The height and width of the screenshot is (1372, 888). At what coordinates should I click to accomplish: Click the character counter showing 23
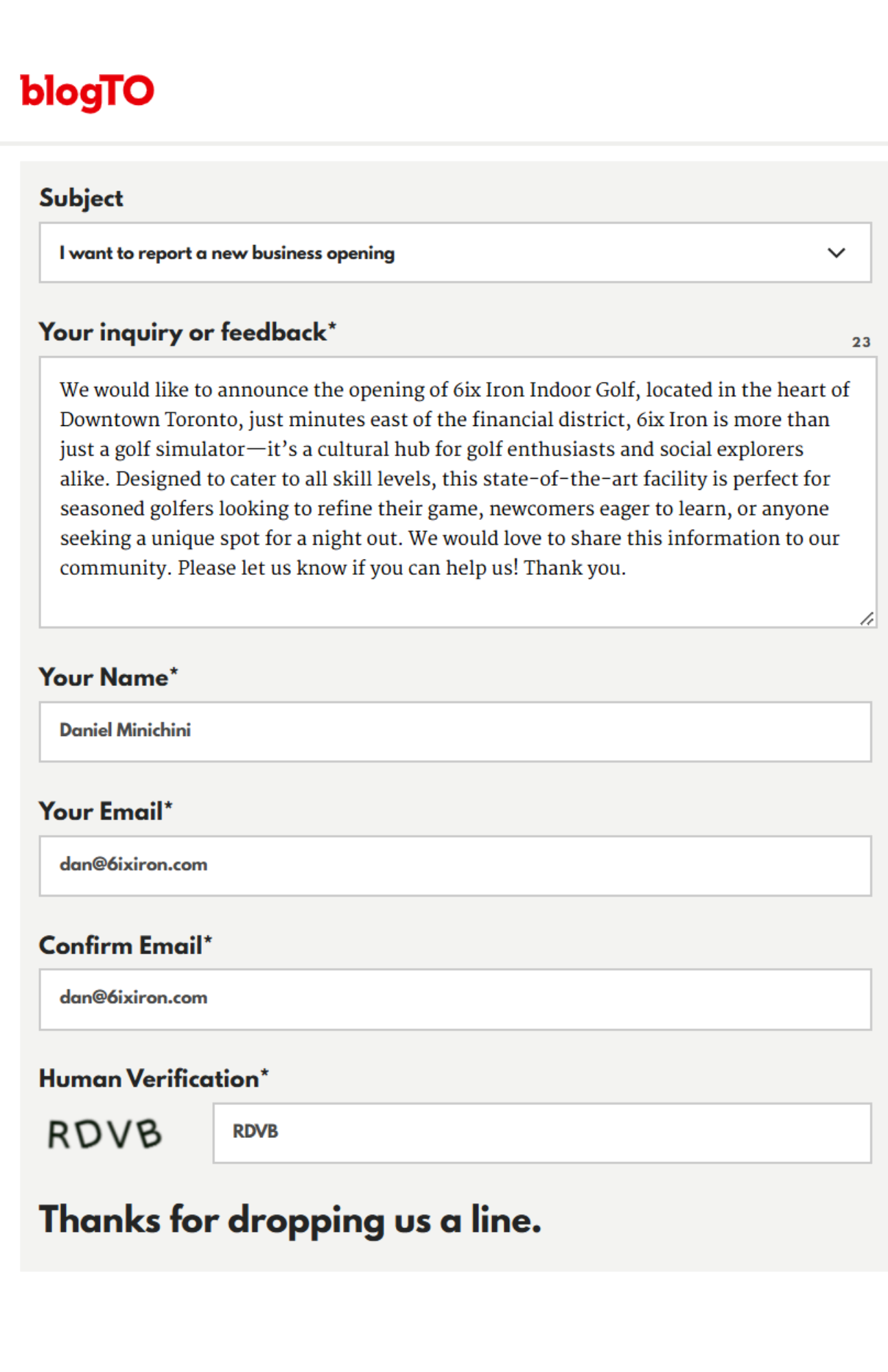[861, 342]
